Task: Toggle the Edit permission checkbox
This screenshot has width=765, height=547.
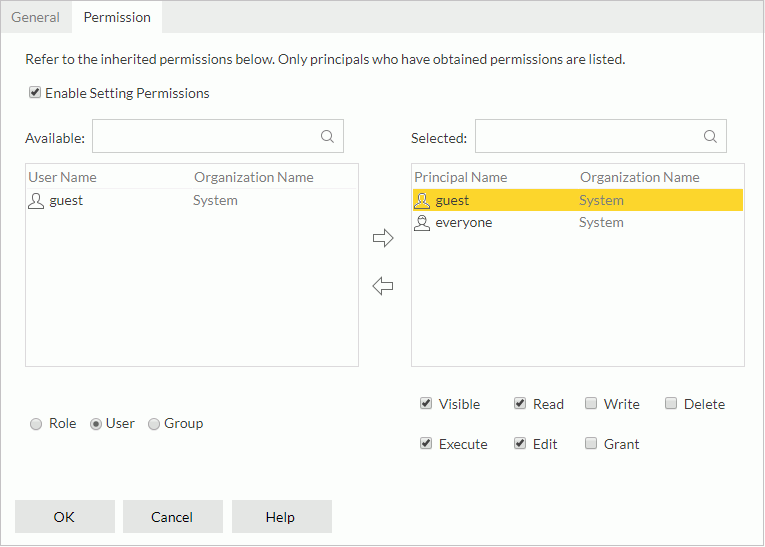Action: point(520,443)
